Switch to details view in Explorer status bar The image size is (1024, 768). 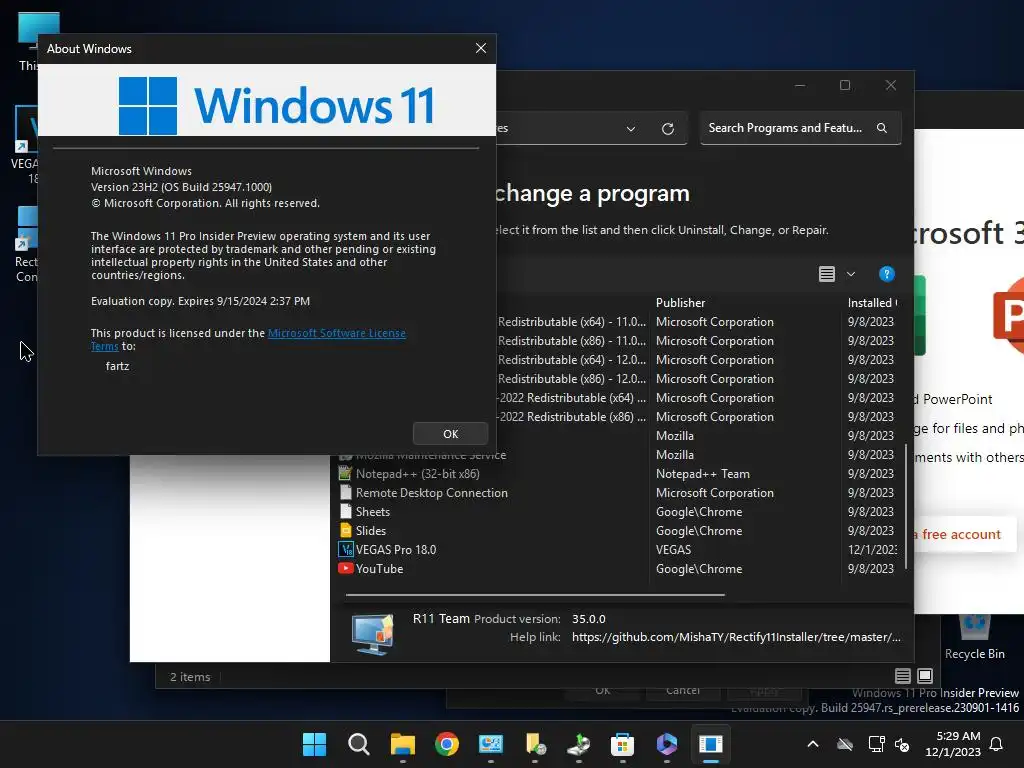click(903, 676)
